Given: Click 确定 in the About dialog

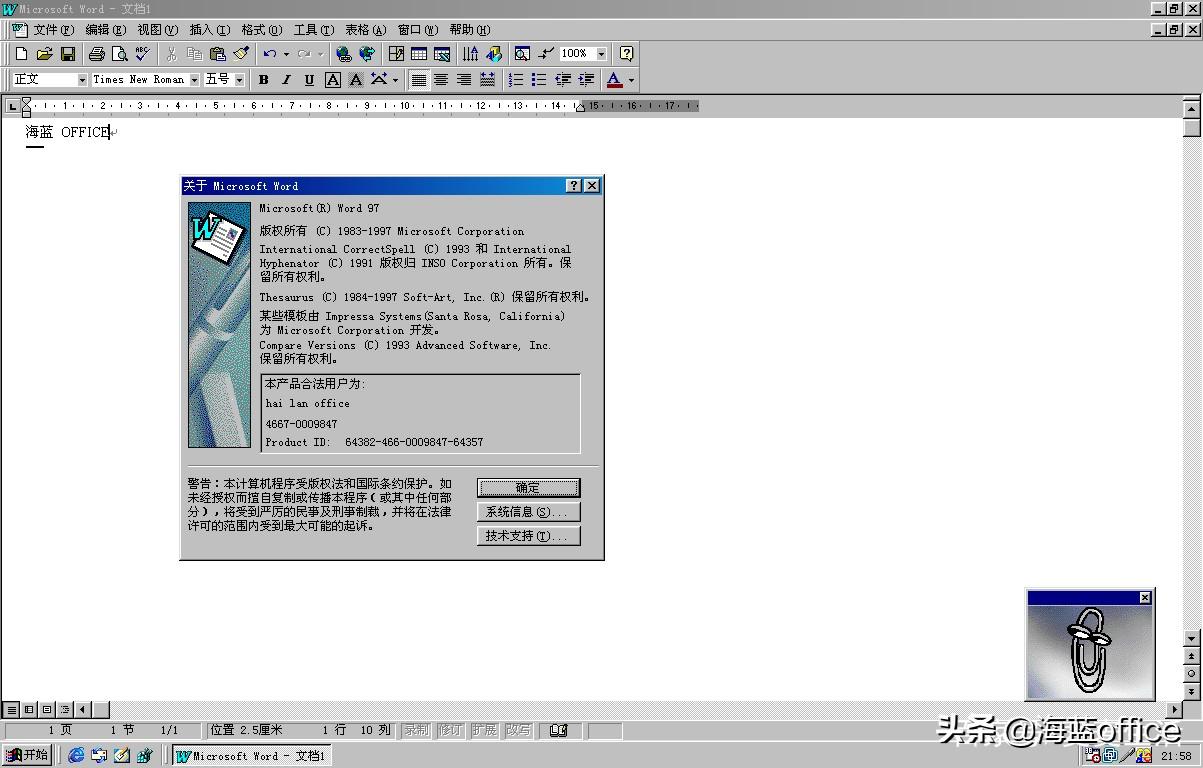Looking at the screenshot, I should tap(528, 488).
